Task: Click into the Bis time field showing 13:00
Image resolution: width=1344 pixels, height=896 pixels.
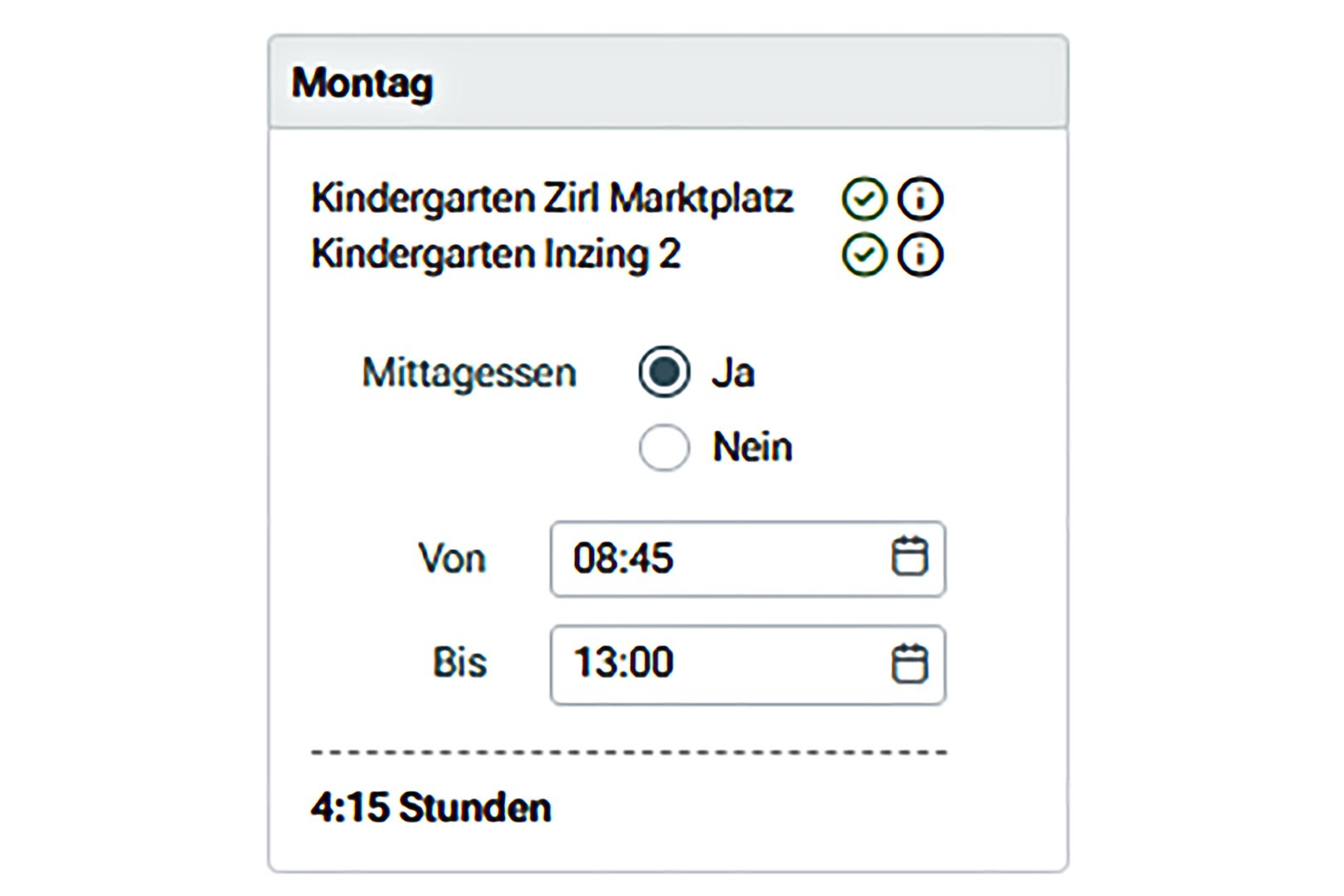Action: pyautogui.click(x=713, y=664)
